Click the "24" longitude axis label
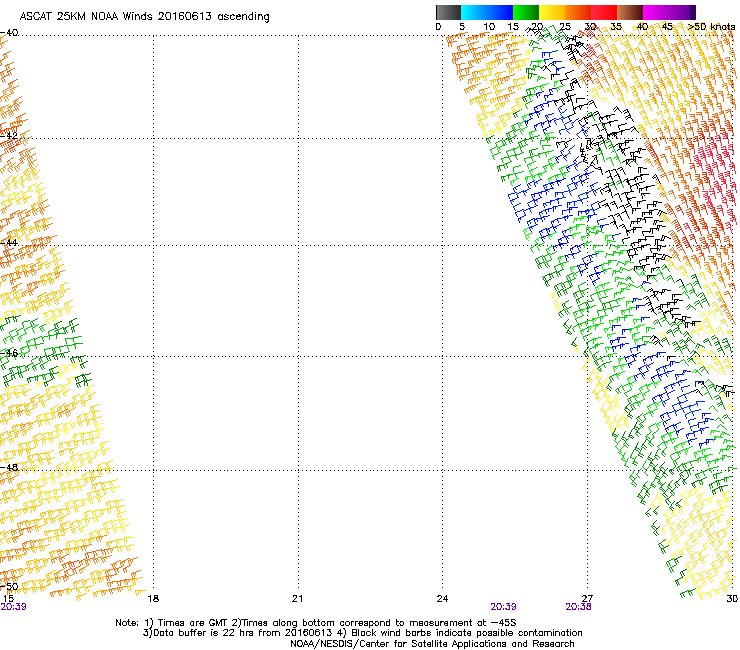Viewport: 740px width, 650px height. coord(442,599)
